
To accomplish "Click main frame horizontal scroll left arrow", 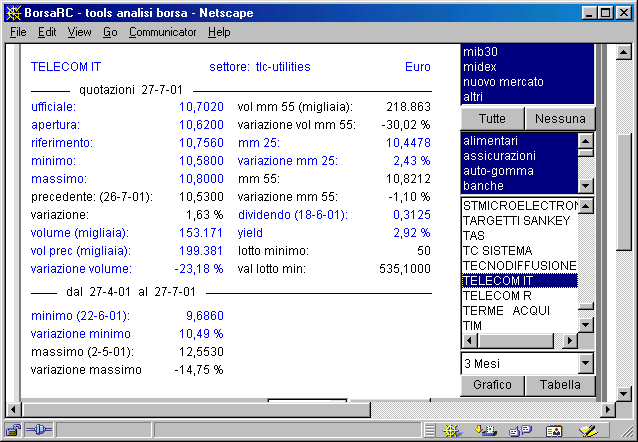I will click(13, 409).
